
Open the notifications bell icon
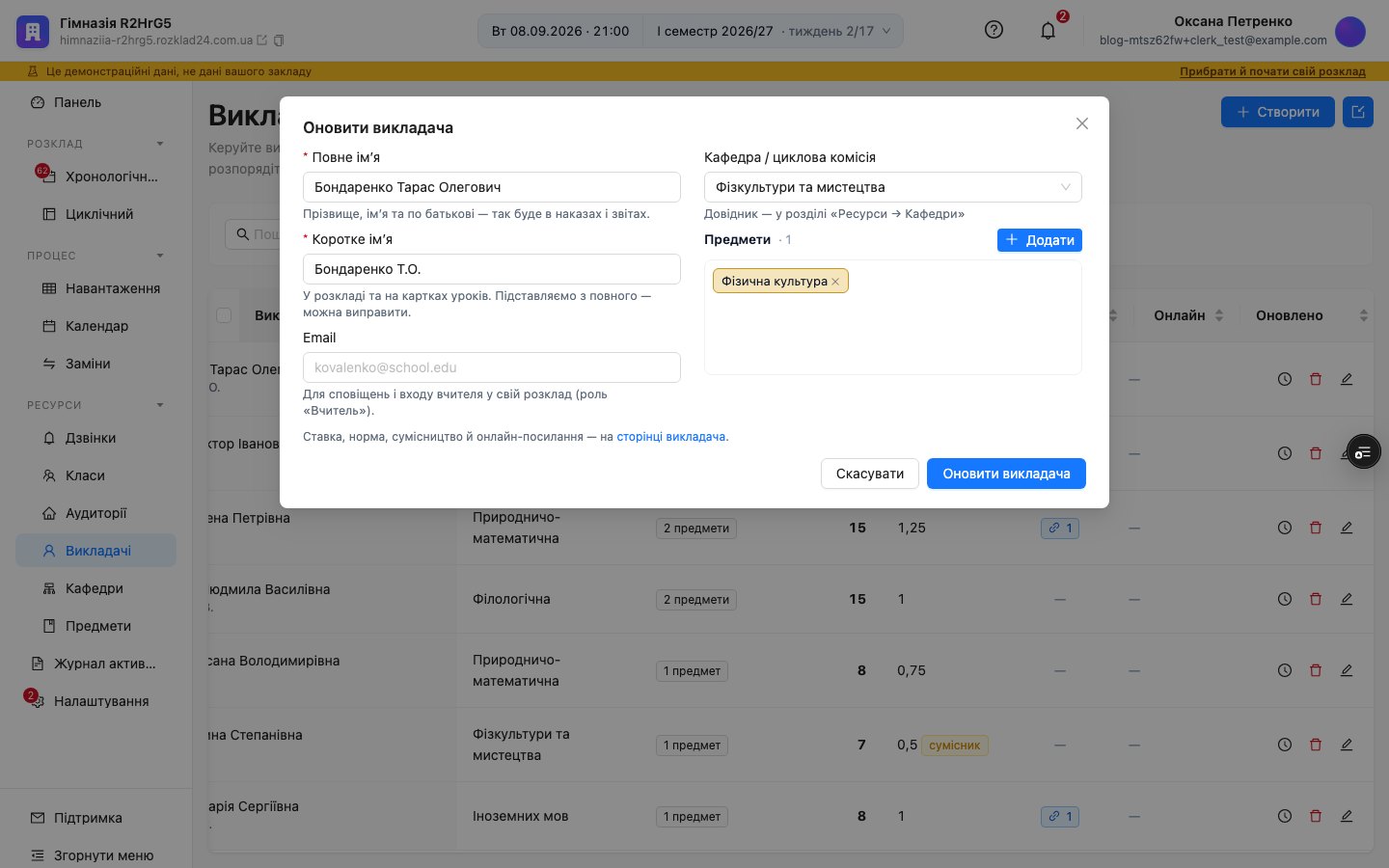click(x=1048, y=31)
